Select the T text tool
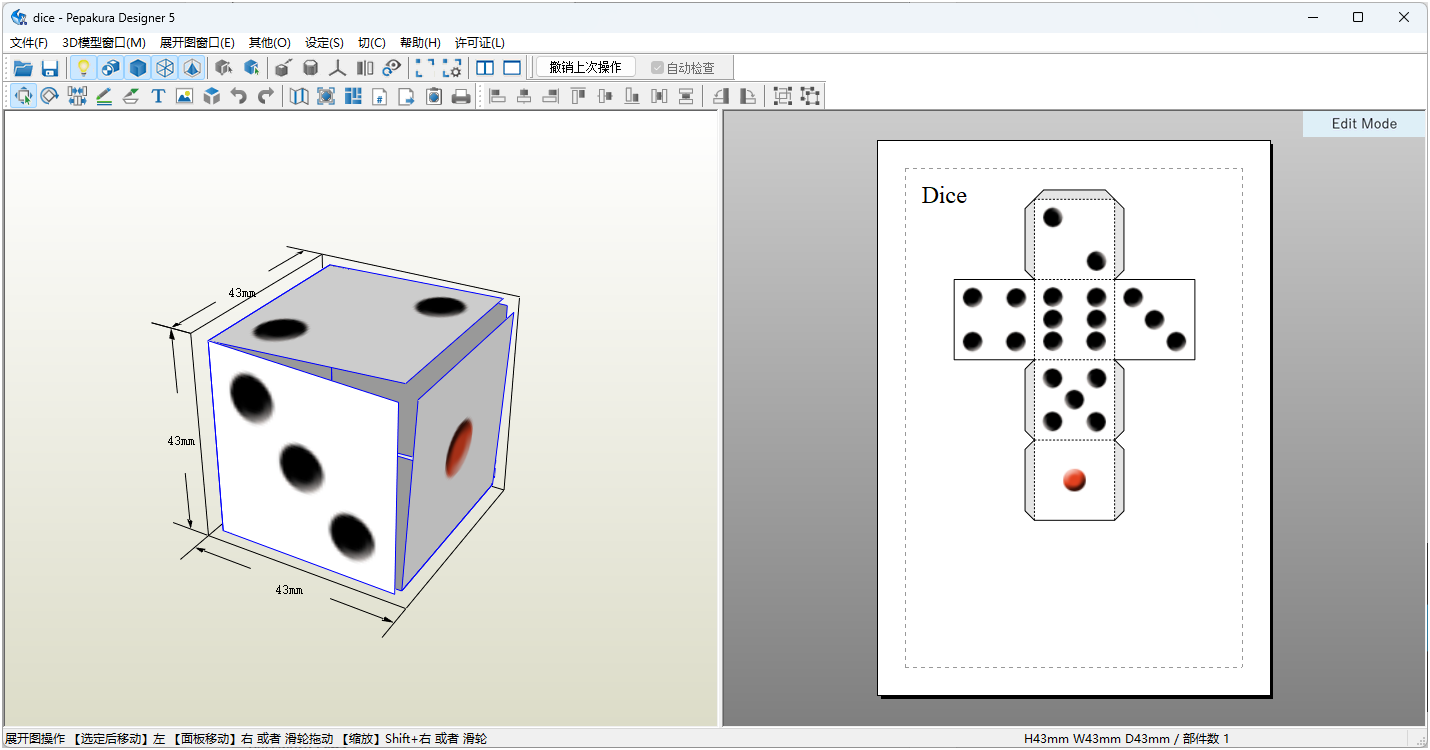 coord(158,96)
